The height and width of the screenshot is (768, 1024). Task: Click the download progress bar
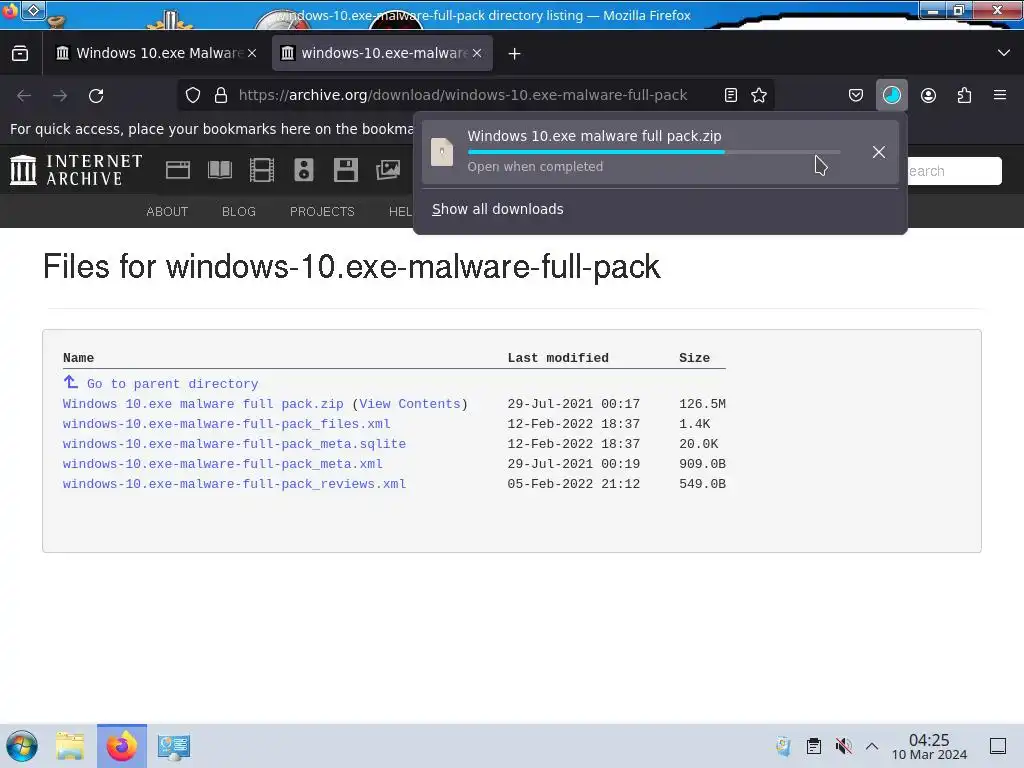coord(654,152)
